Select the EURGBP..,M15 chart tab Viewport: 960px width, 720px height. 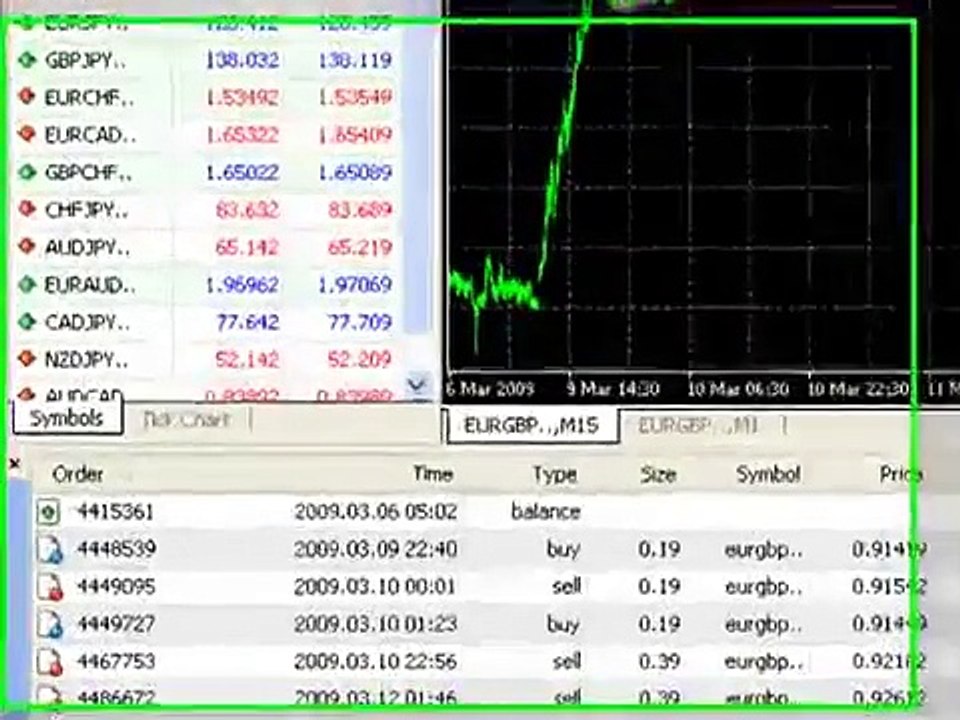(531, 425)
